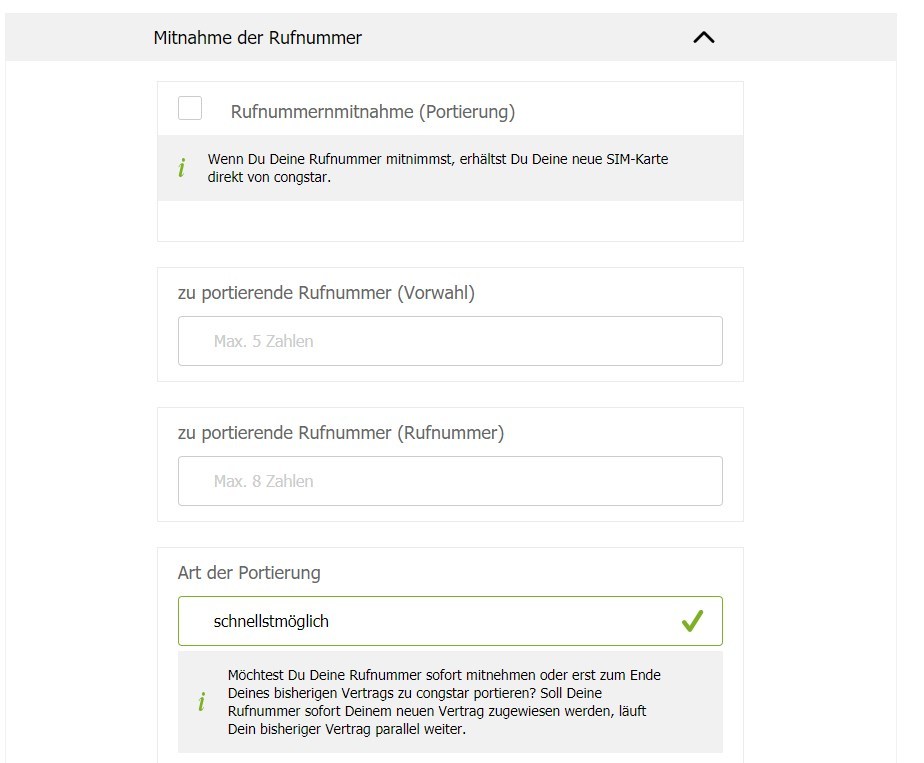Open the 'schnellstmöglich' porting type dropdown
The width and height of the screenshot is (924, 763).
430,621
